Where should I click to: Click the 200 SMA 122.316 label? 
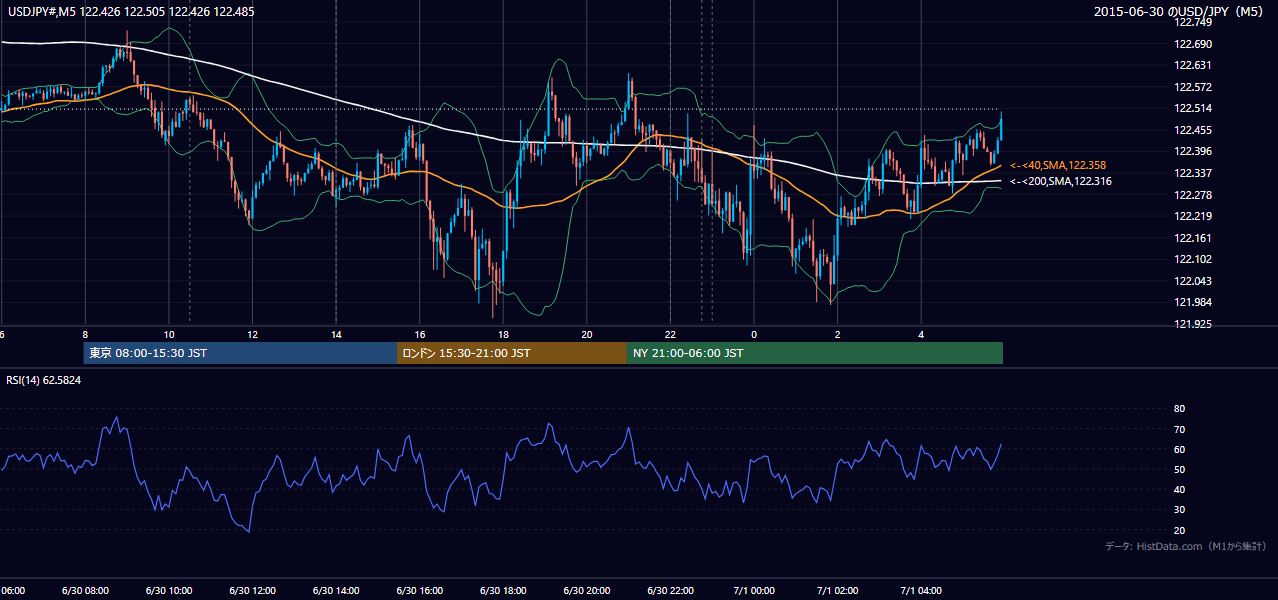[x=1060, y=181]
